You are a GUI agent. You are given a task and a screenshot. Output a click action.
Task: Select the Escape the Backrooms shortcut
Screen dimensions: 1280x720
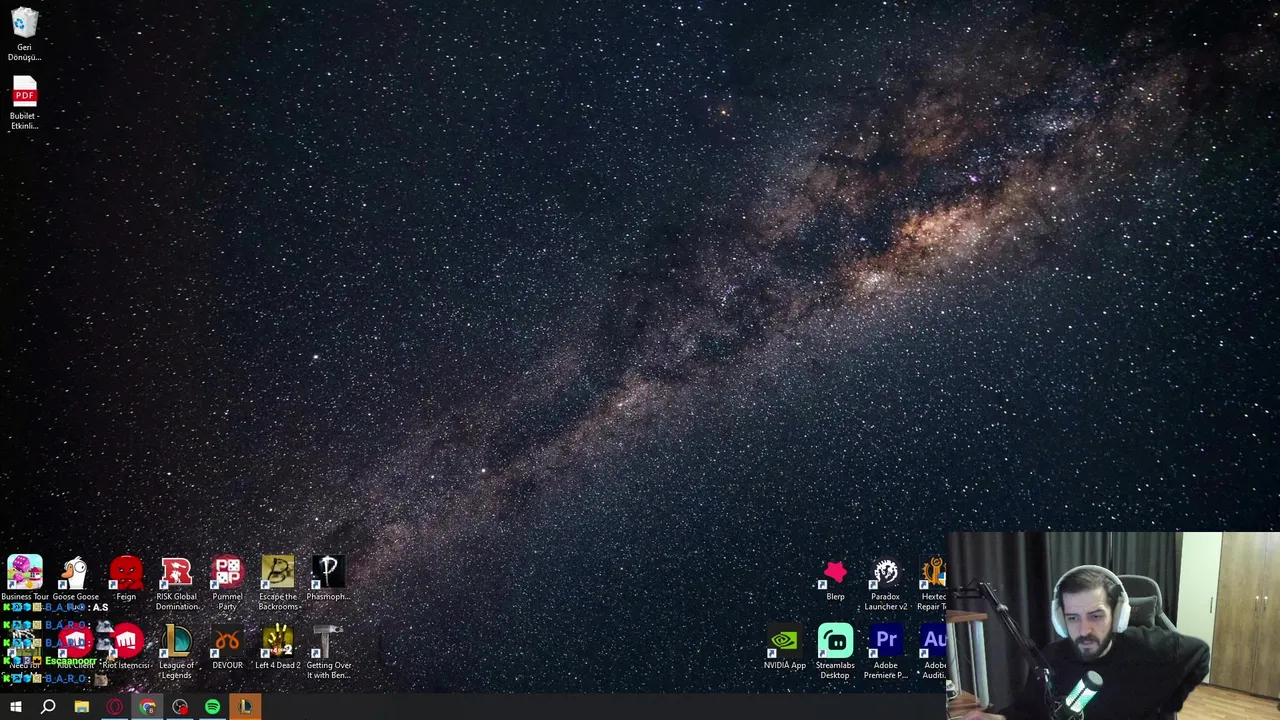(x=278, y=584)
